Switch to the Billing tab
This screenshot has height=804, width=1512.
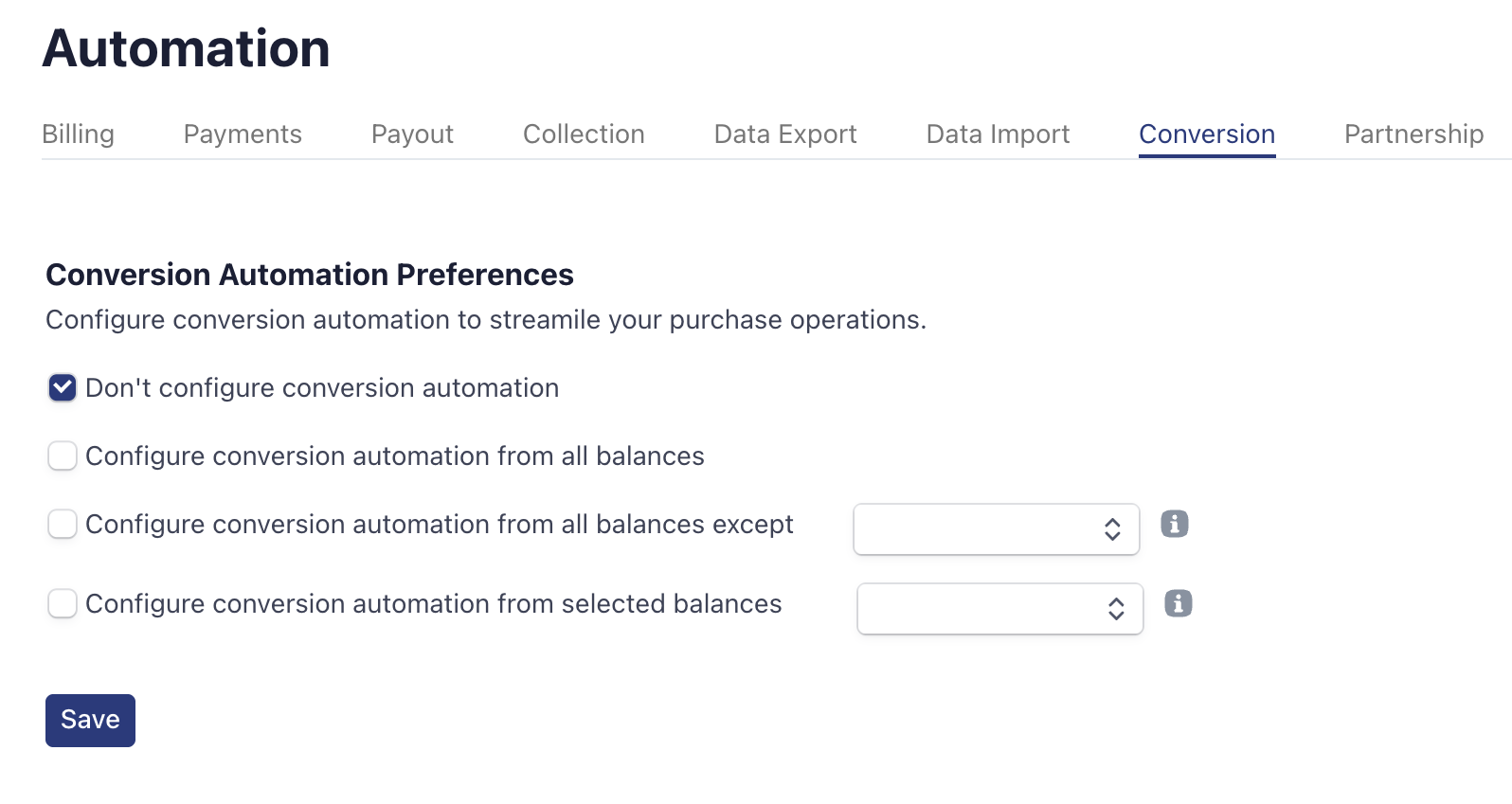tap(78, 134)
